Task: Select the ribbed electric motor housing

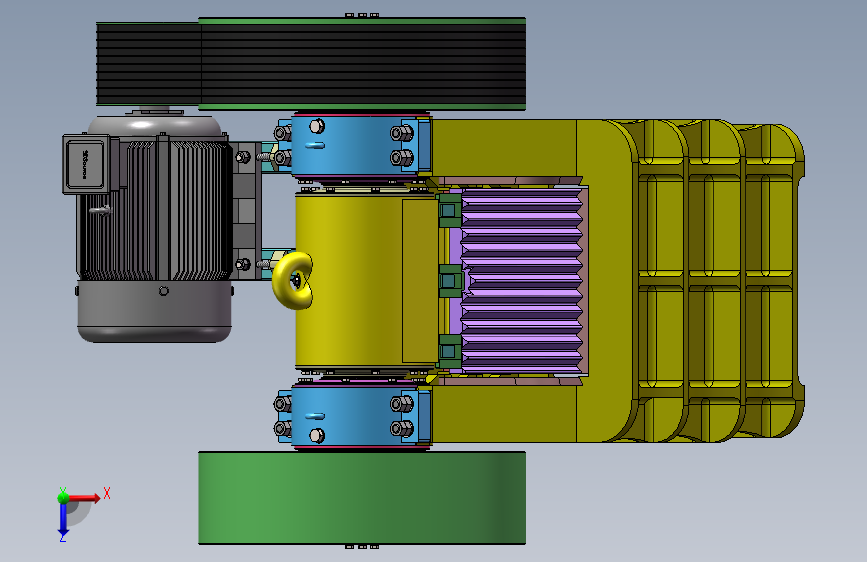Action: (153, 210)
